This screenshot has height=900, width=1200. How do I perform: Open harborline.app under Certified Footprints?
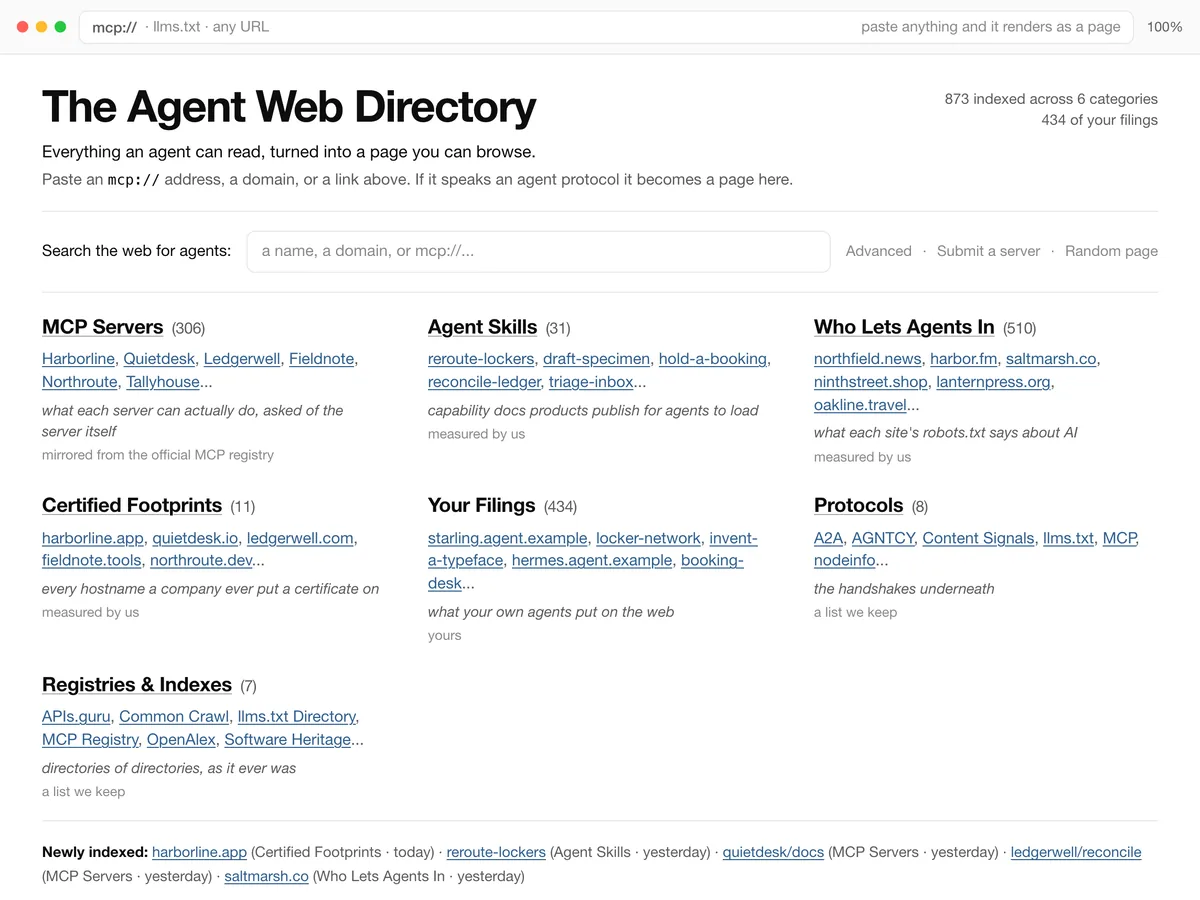[x=93, y=538]
